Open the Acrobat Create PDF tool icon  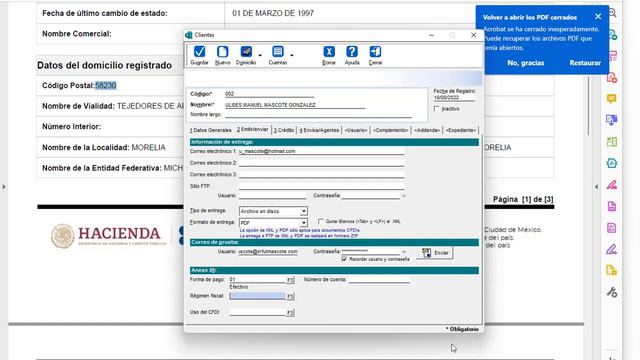point(611,78)
